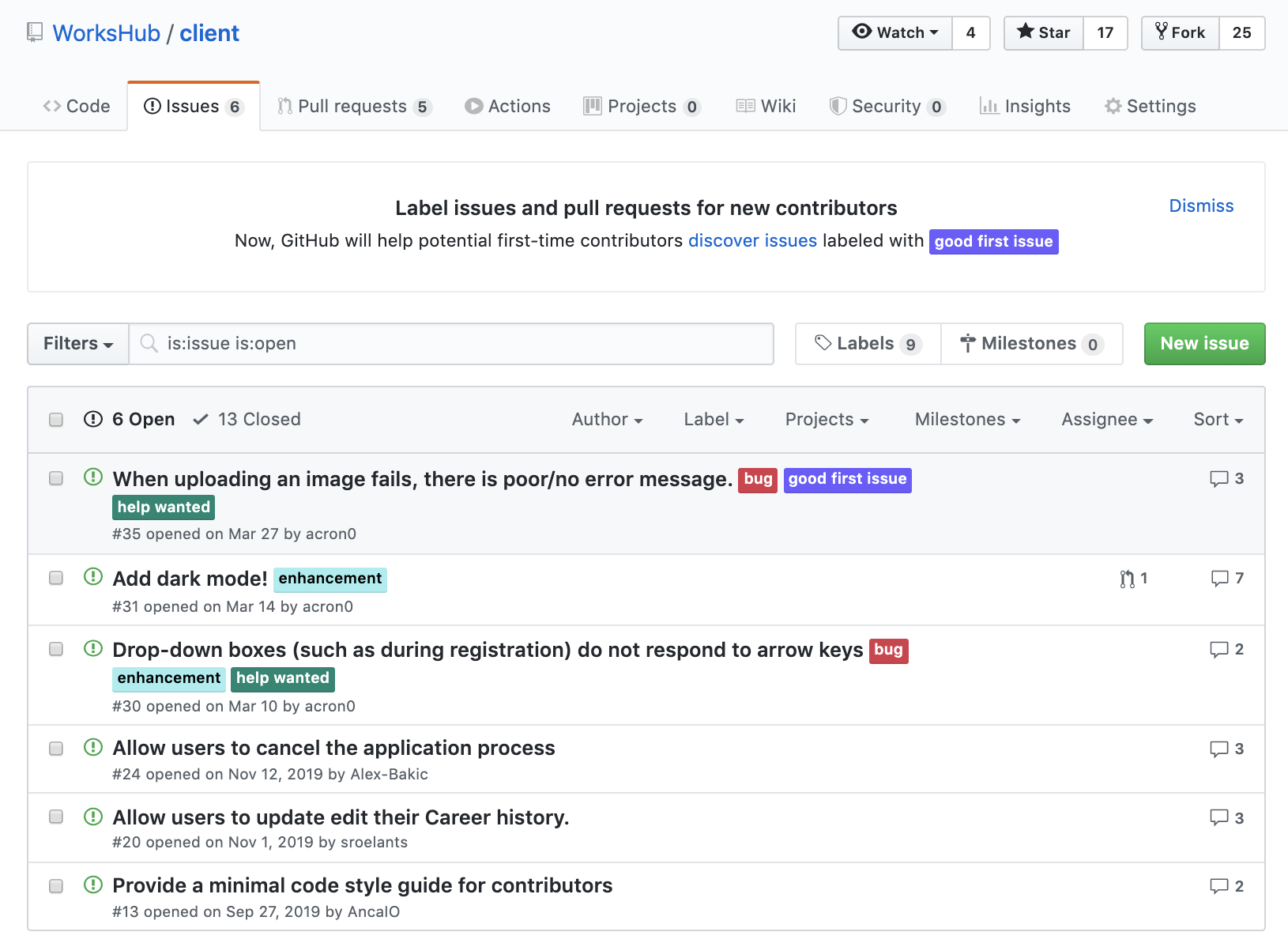Image resolution: width=1288 pixels, height=947 pixels.
Task: Click the green New issue button
Action: click(1204, 344)
